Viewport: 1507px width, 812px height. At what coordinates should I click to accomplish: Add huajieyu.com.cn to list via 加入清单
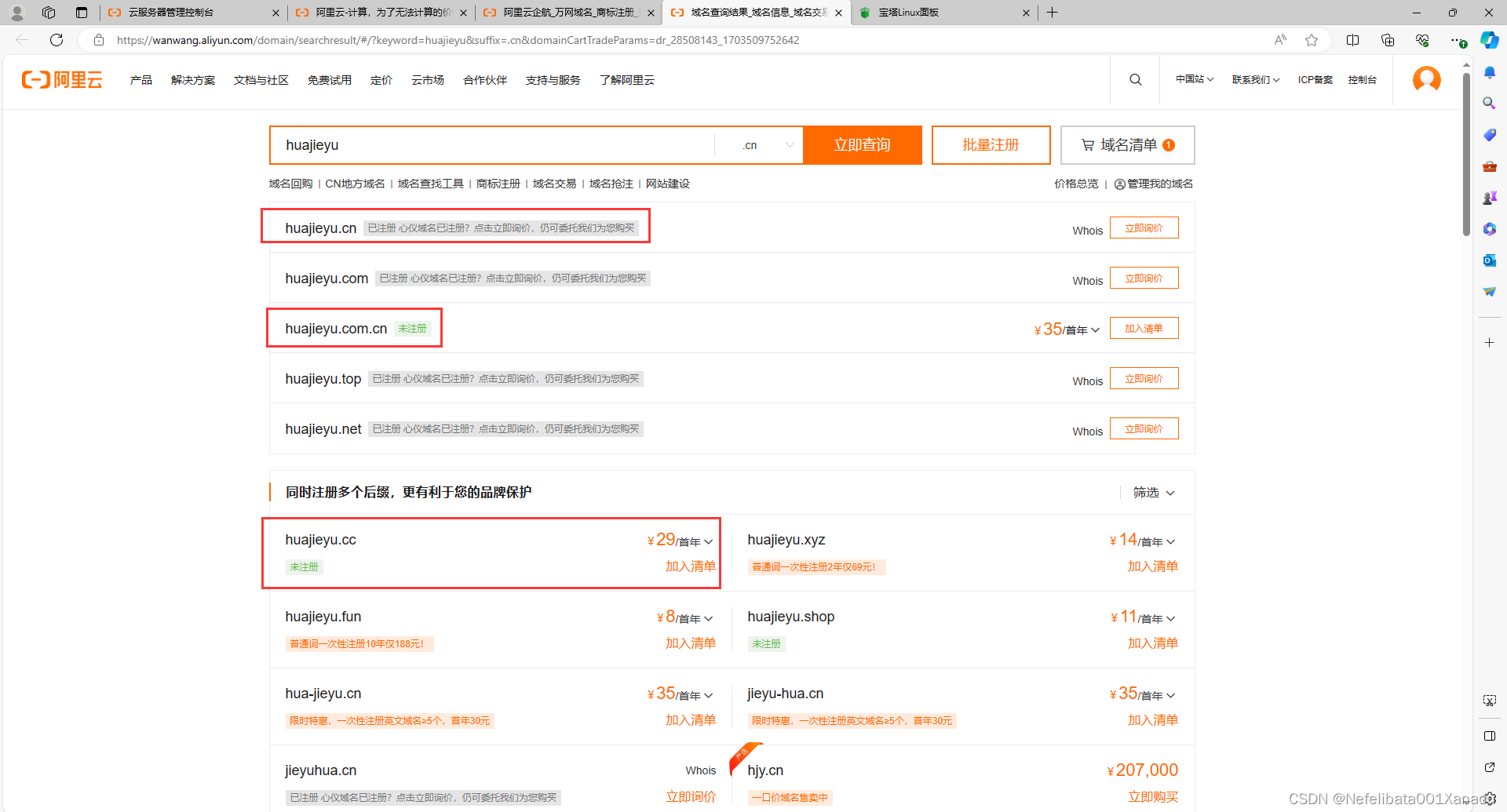(x=1144, y=329)
